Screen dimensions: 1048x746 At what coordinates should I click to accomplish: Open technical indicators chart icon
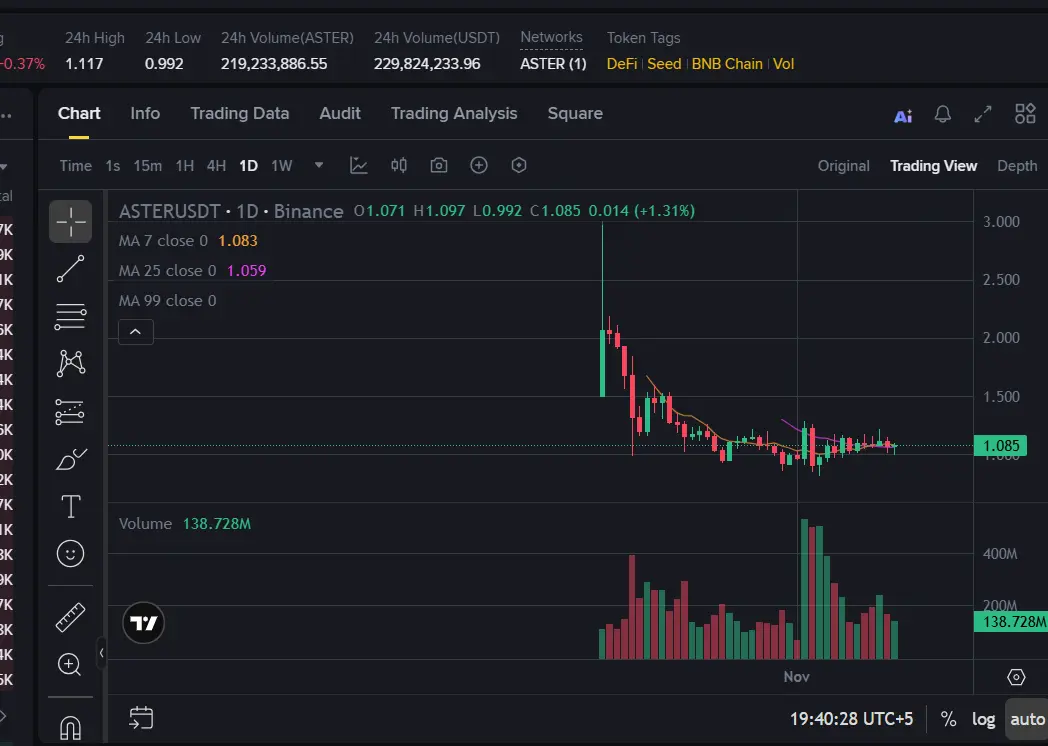[x=359, y=165]
